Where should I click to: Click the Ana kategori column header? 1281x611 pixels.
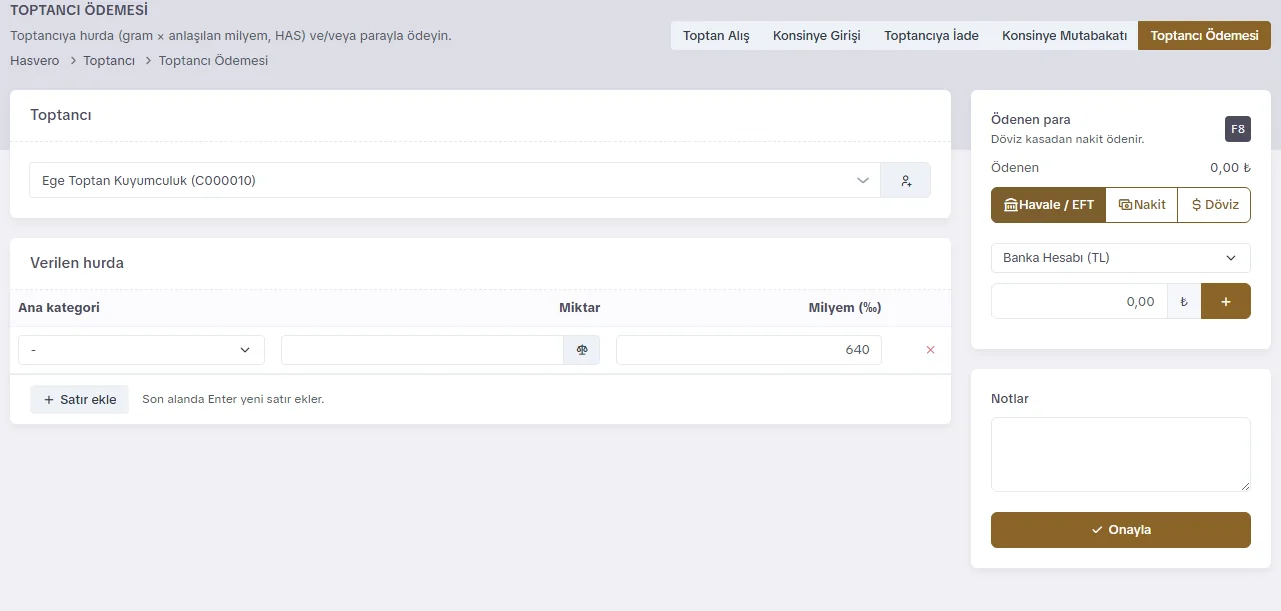(59, 308)
